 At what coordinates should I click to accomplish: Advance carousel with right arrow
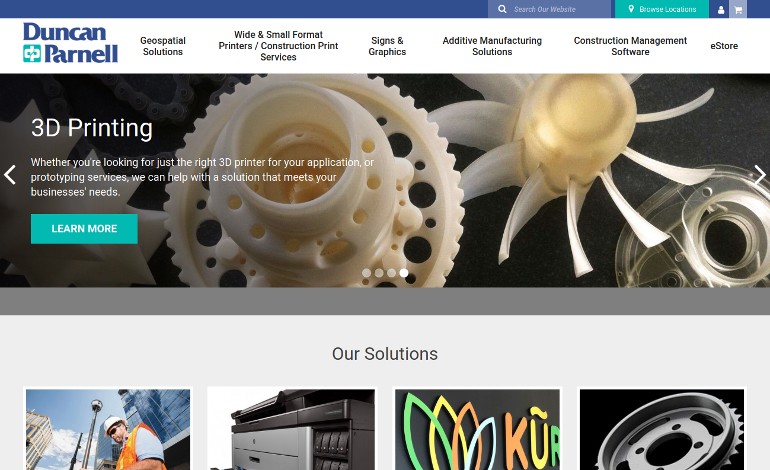pos(759,174)
